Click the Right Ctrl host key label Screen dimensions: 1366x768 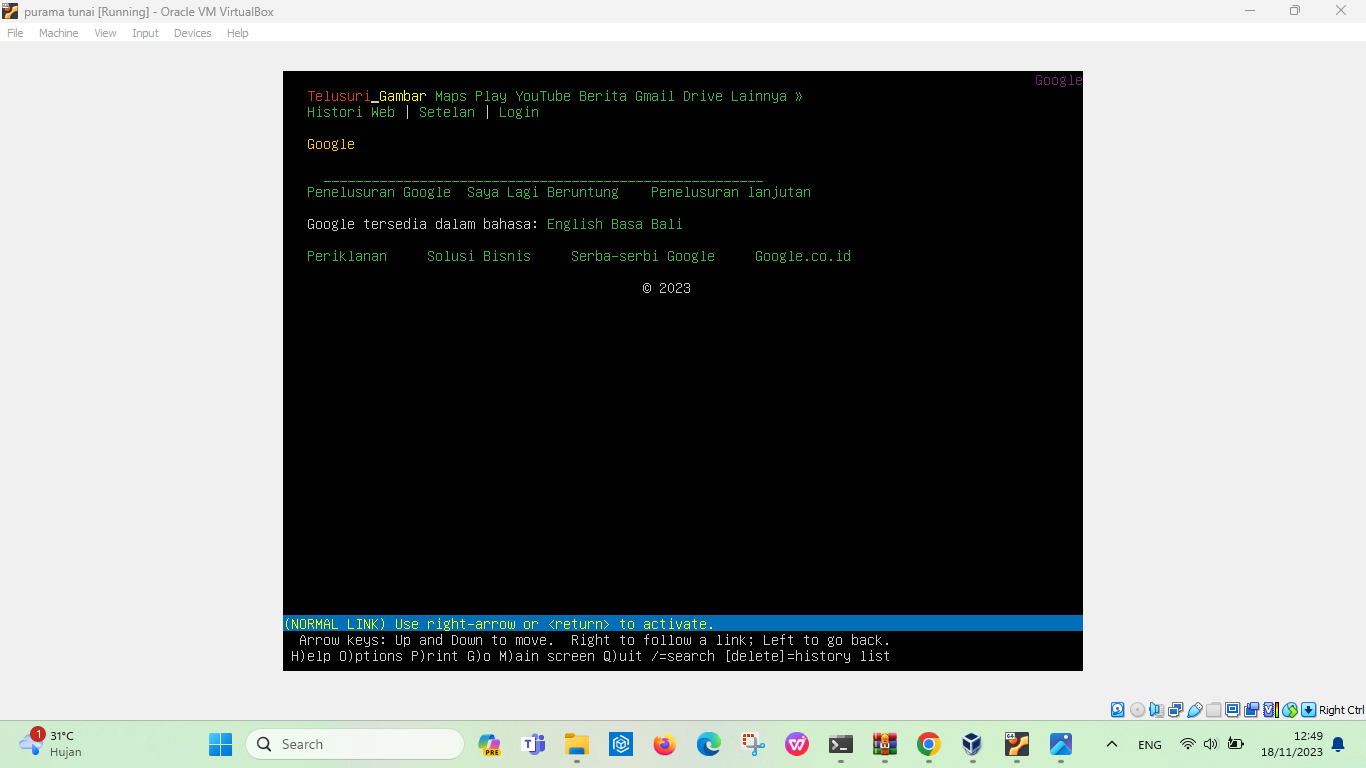[x=1341, y=710]
